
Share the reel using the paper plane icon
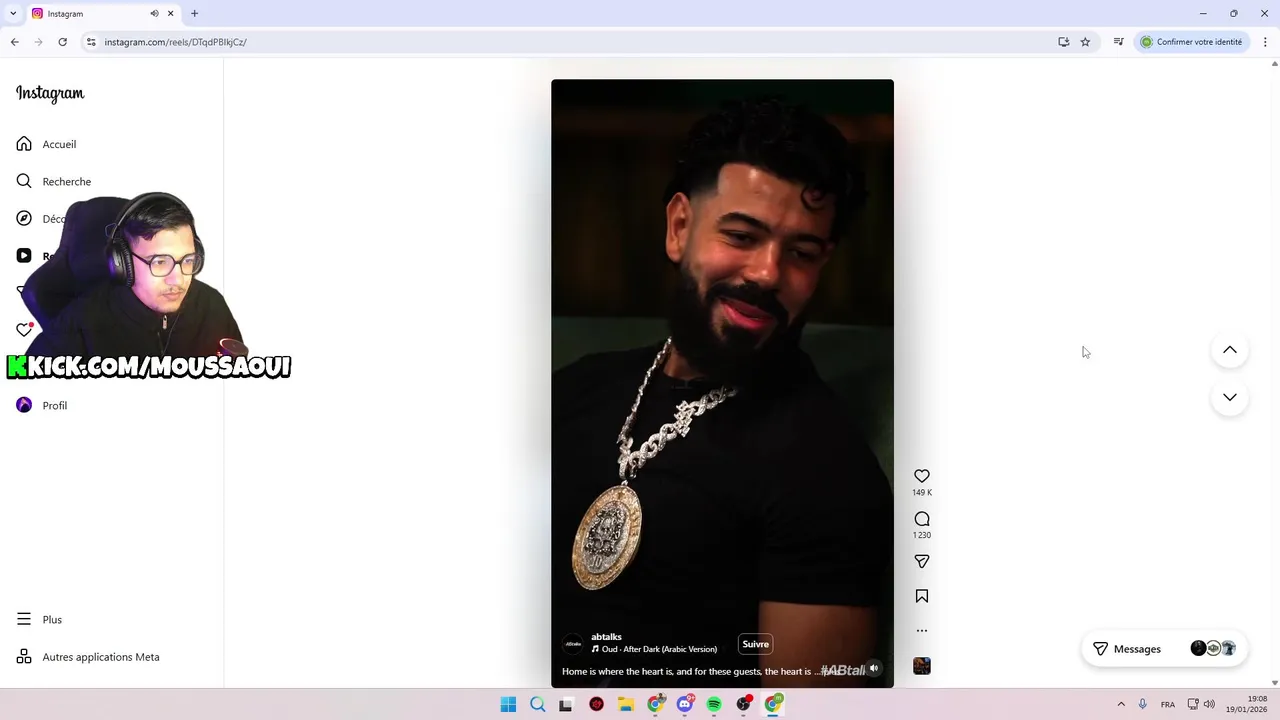(922, 562)
